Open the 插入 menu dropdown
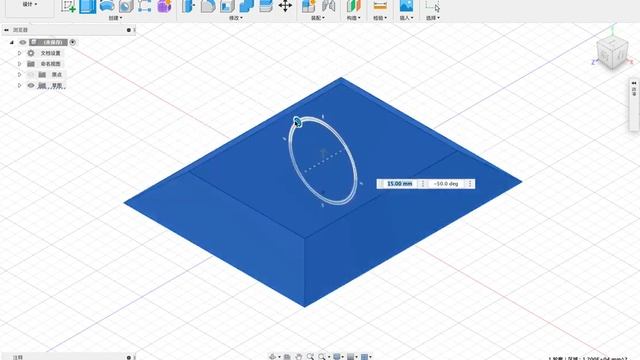Viewport: 640px width, 360px height. tap(406, 18)
